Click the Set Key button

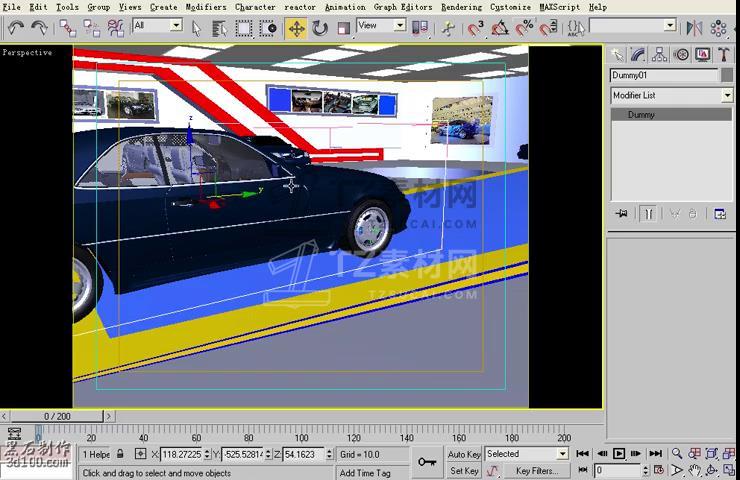(463, 471)
